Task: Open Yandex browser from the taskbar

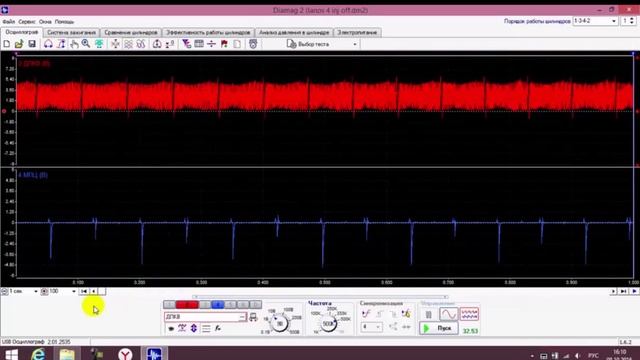Action: pyautogui.click(x=125, y=354)
